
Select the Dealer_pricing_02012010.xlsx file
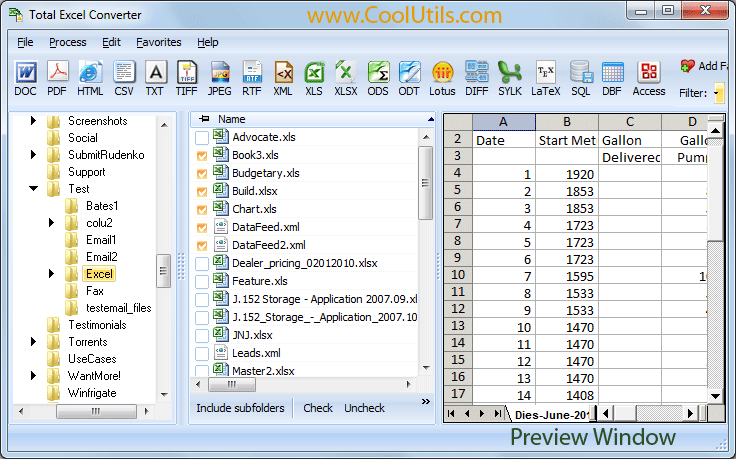point(305,263)
